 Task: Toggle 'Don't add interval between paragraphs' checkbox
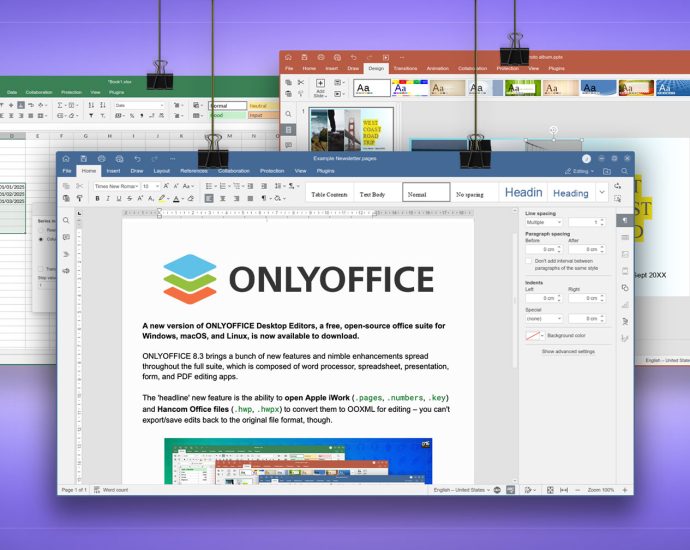pos(529,261)
